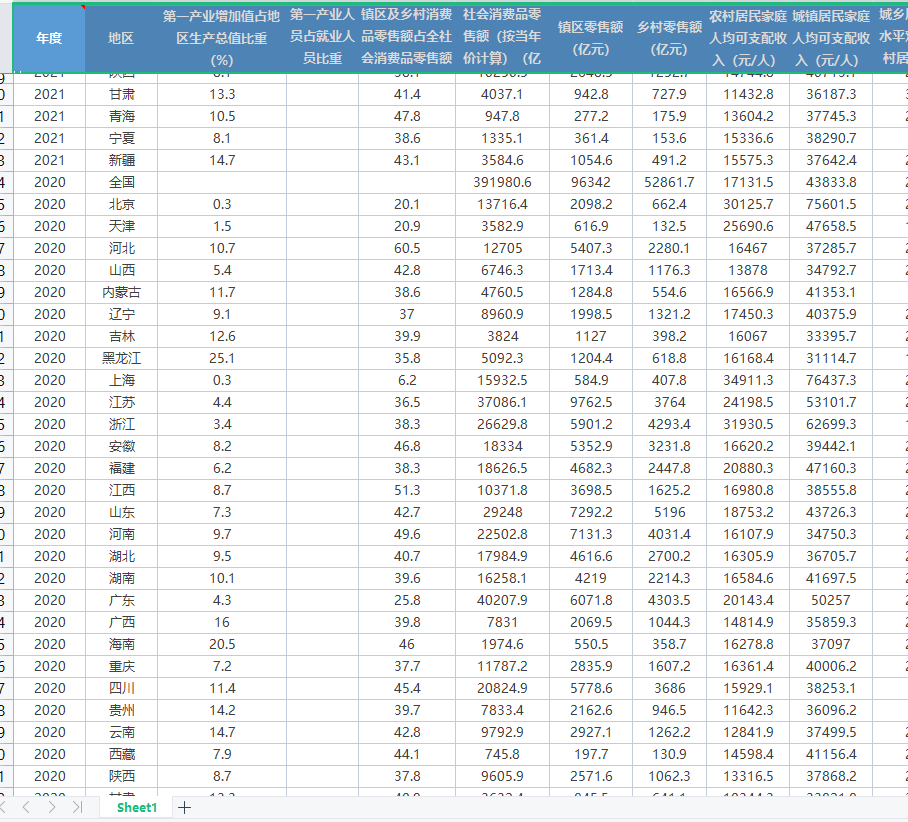Click the 2020 全国 region cell
The width and height of the screenshot is (908, 822).
(121, 182)
